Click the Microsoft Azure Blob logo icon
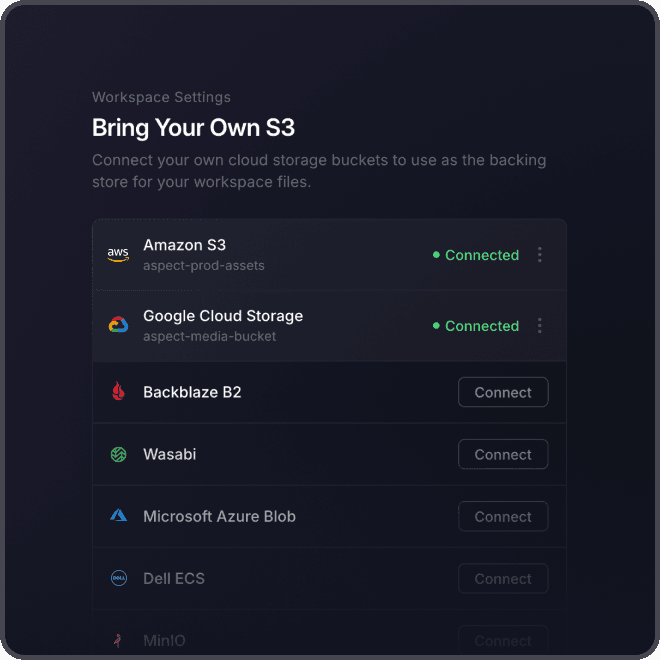This screenshot has height=660, width=660. [118, 516]
